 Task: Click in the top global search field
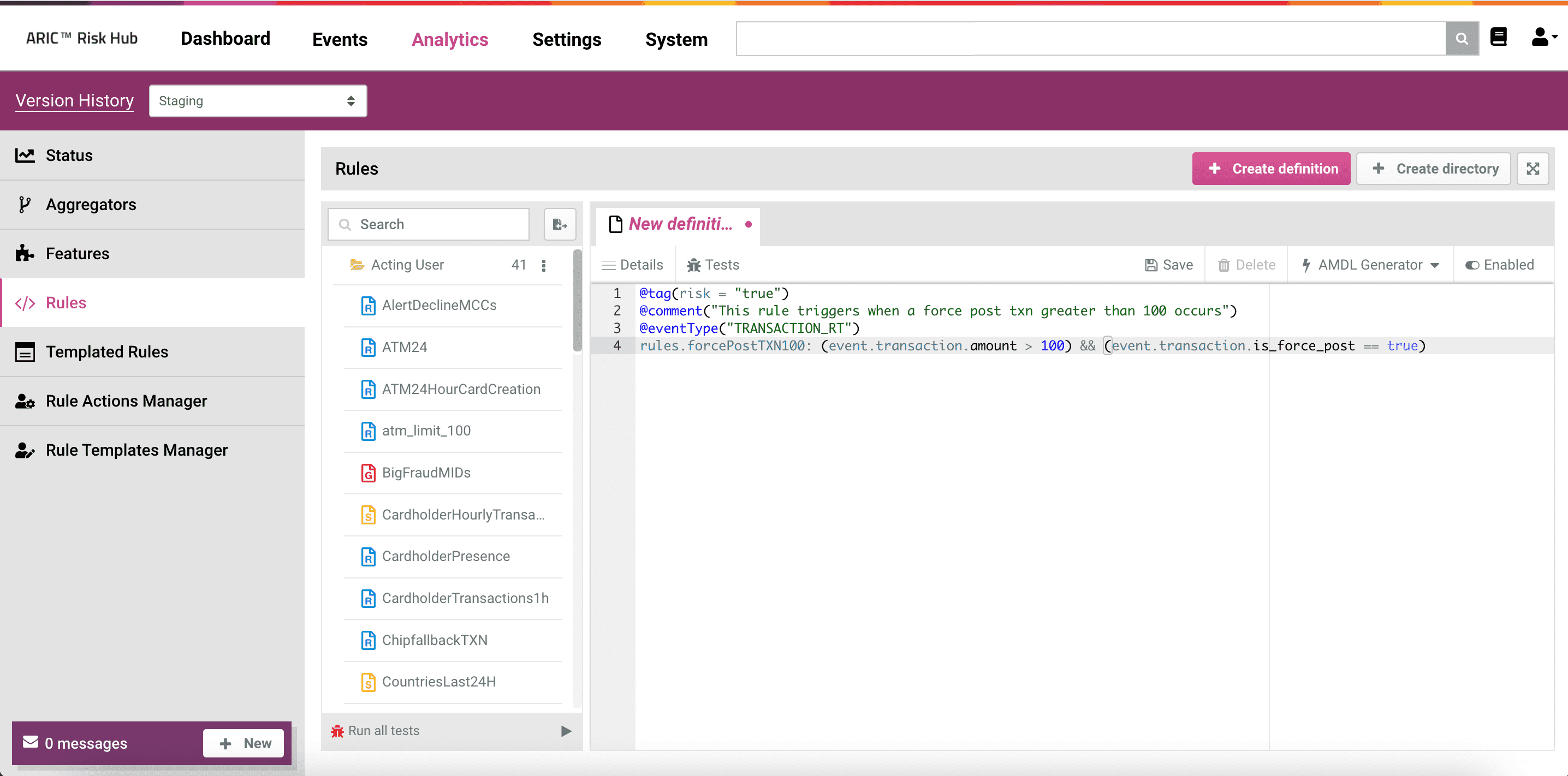(x=1091, y=39)
